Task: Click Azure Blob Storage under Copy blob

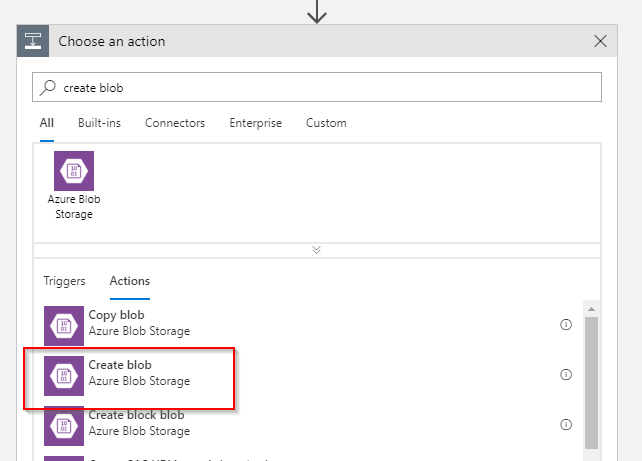Action: (139, 331)
